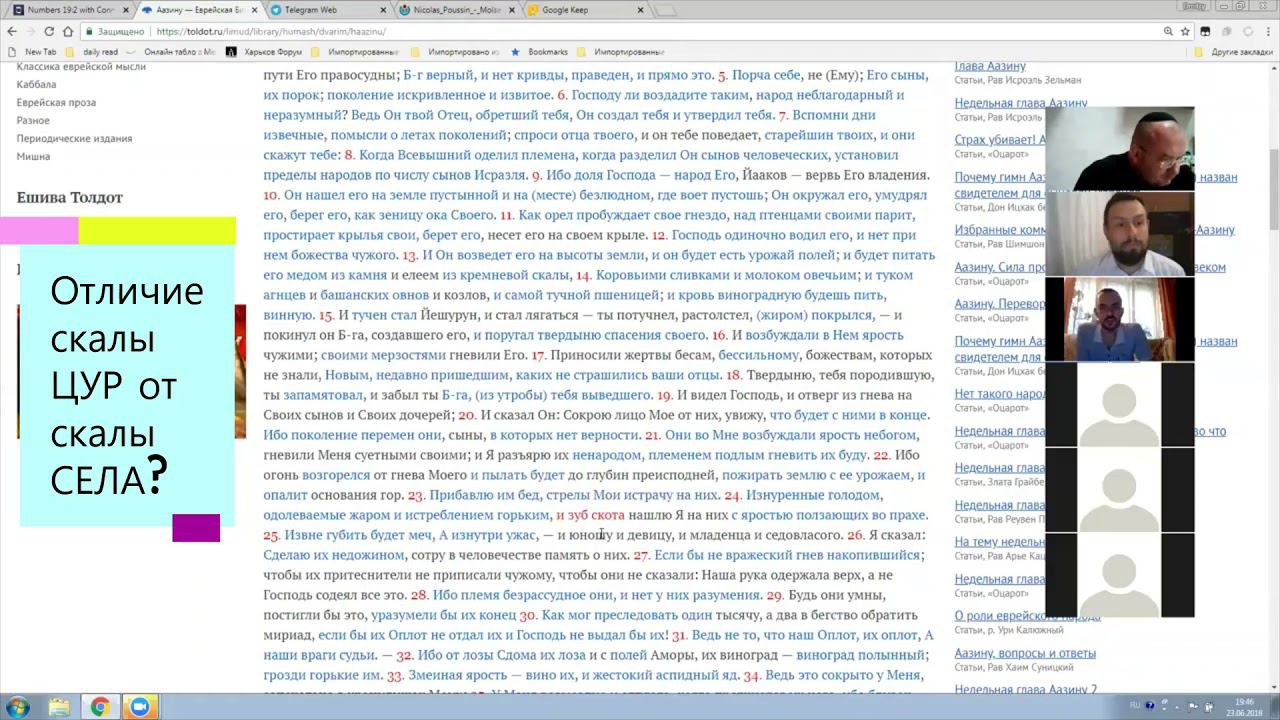Click the taskbar clock showing 19:46
The image size is (1280, 720).
(x=1244, y=707)
